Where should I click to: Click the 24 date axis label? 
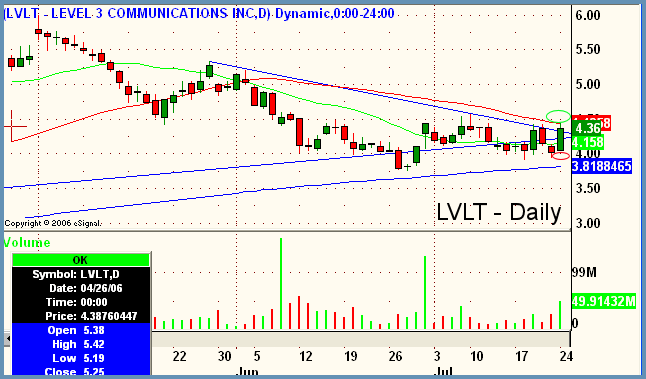(566, 356)
